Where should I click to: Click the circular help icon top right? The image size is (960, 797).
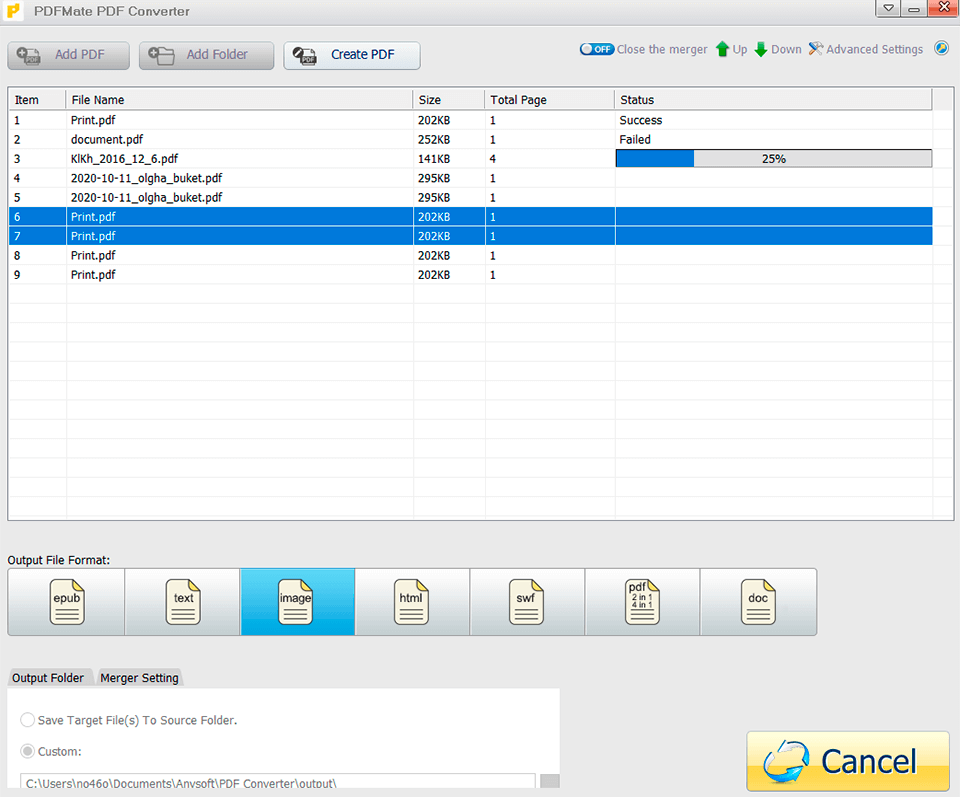coord(941,47)
